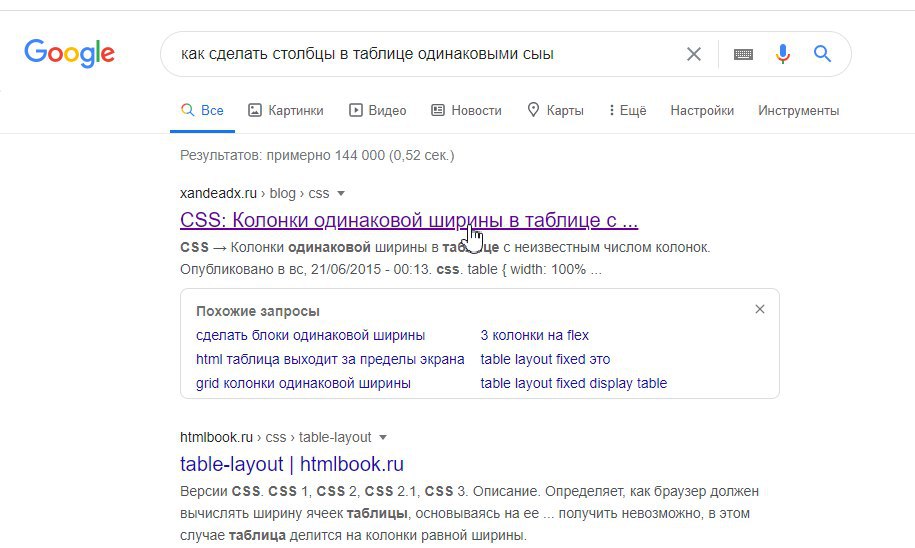Search table layout fixed это

click(545, 359)
